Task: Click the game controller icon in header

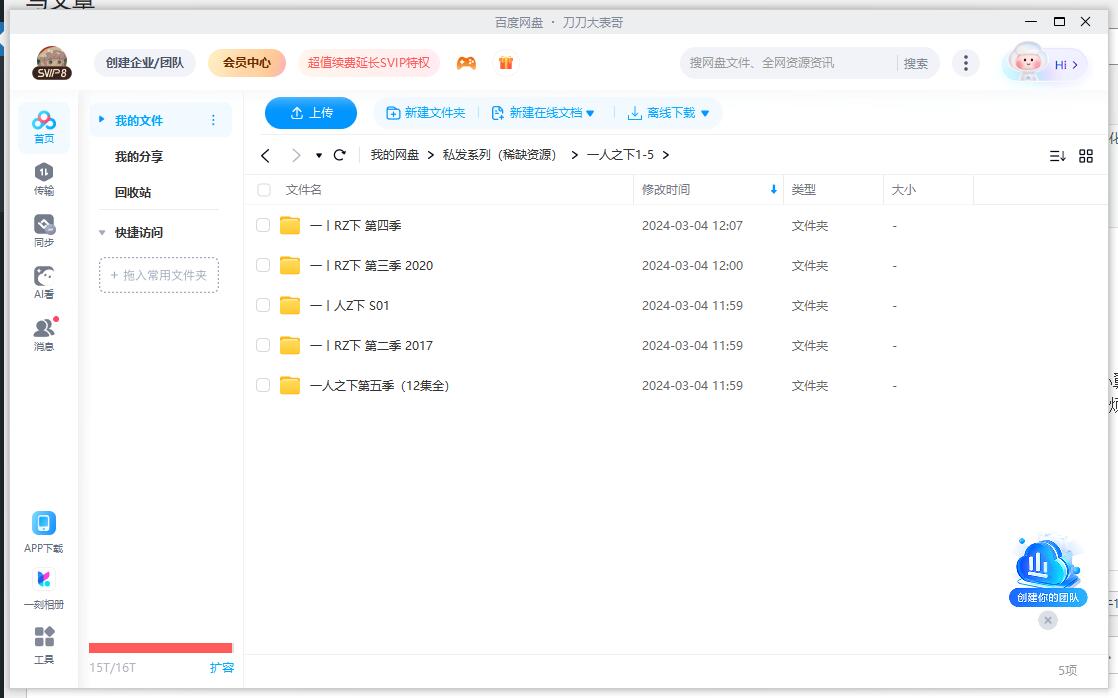Action: click(466, 63)
